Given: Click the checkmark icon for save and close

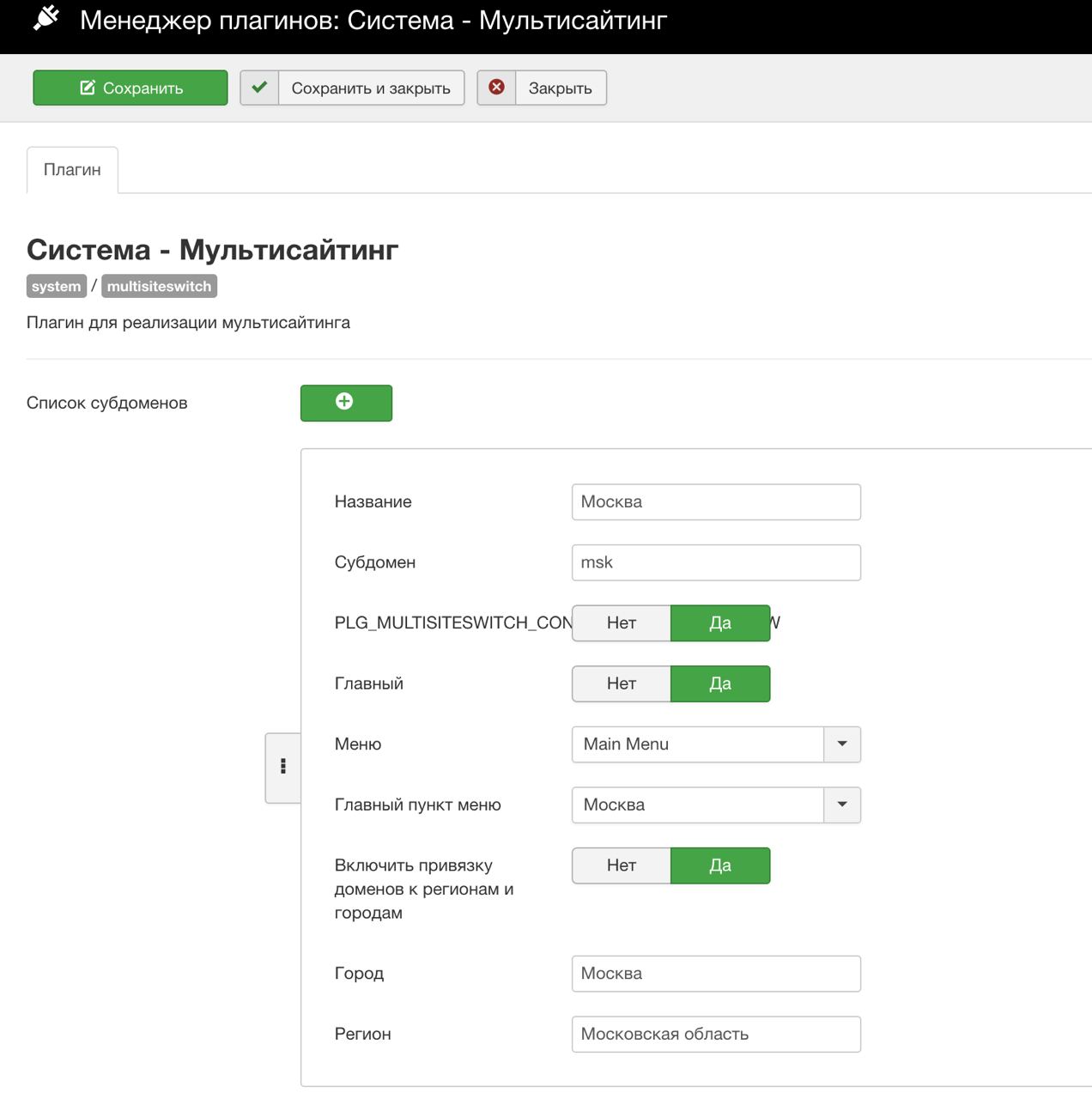Looking at the screenshot, I should click(x=259, y=88).
